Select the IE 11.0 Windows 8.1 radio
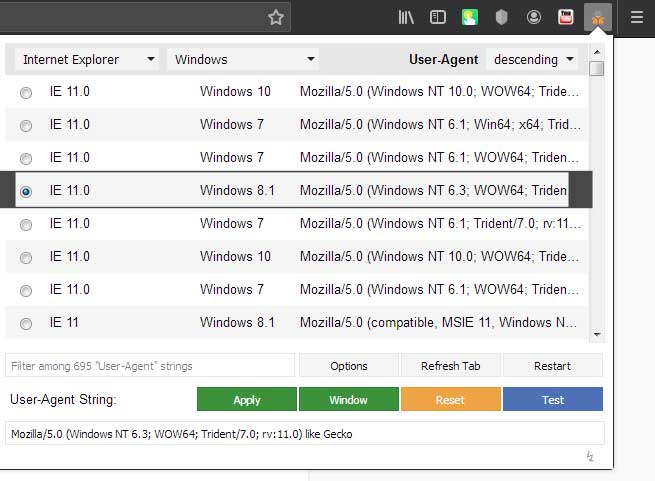This screenshot has height=481, width=655. pos(26,191)
